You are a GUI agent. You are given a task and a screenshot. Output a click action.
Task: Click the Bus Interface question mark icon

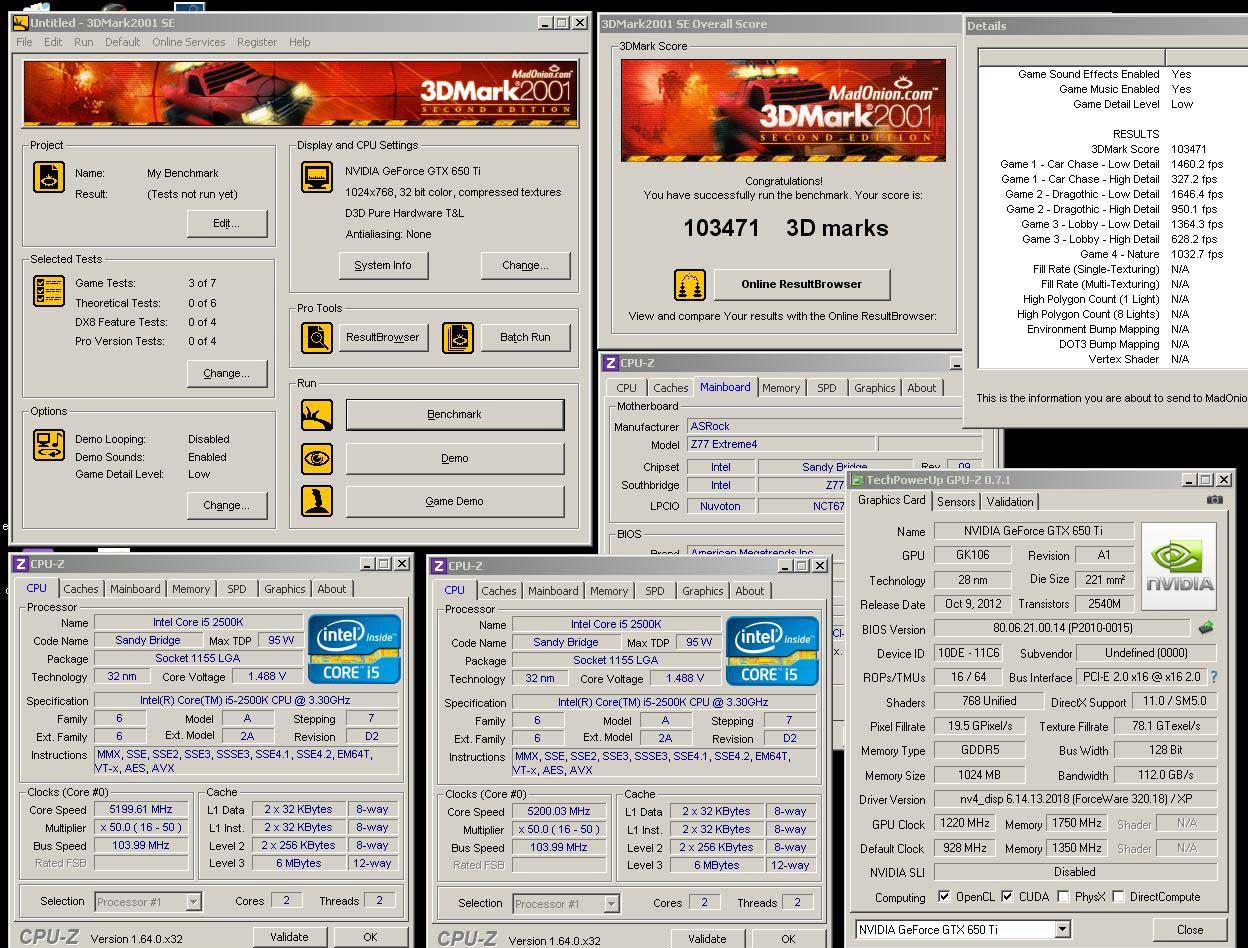(1214, 677)
